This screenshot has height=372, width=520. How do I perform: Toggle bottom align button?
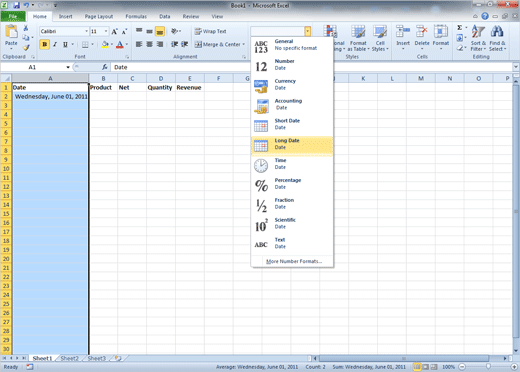click(x=160, y=31)
